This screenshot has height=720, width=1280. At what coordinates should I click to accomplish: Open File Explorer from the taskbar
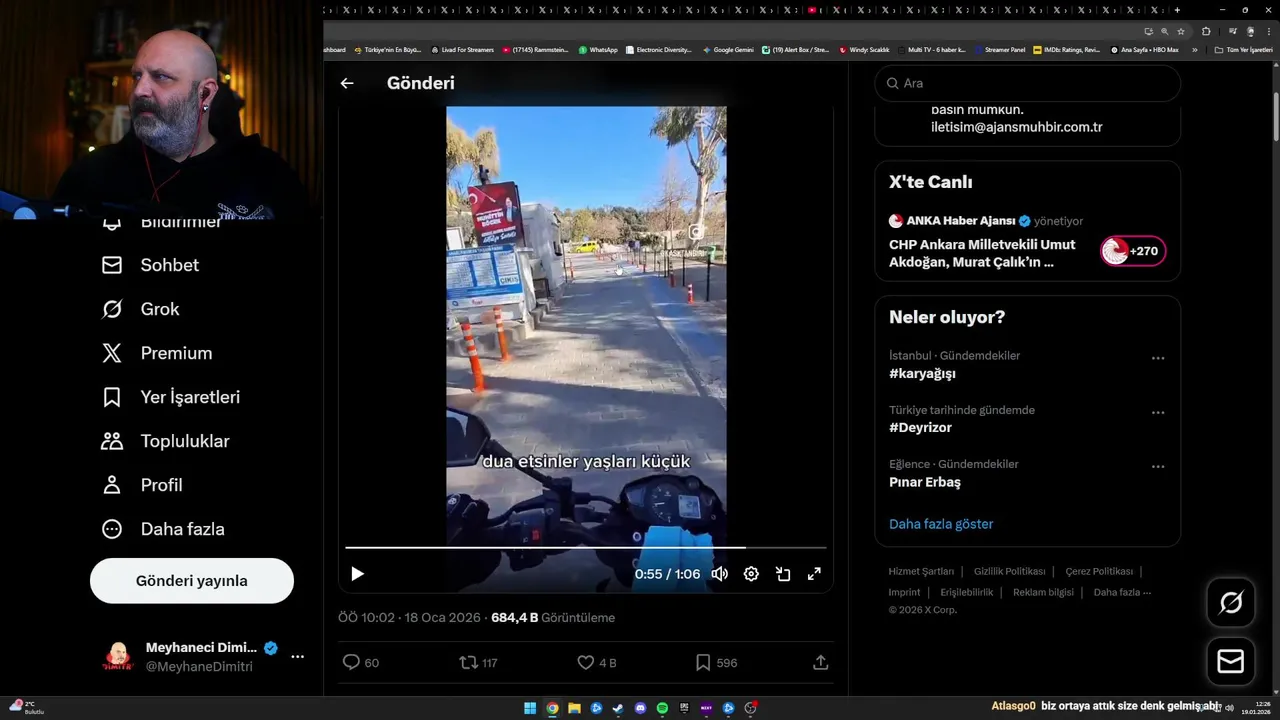click(x=574, y=708)
